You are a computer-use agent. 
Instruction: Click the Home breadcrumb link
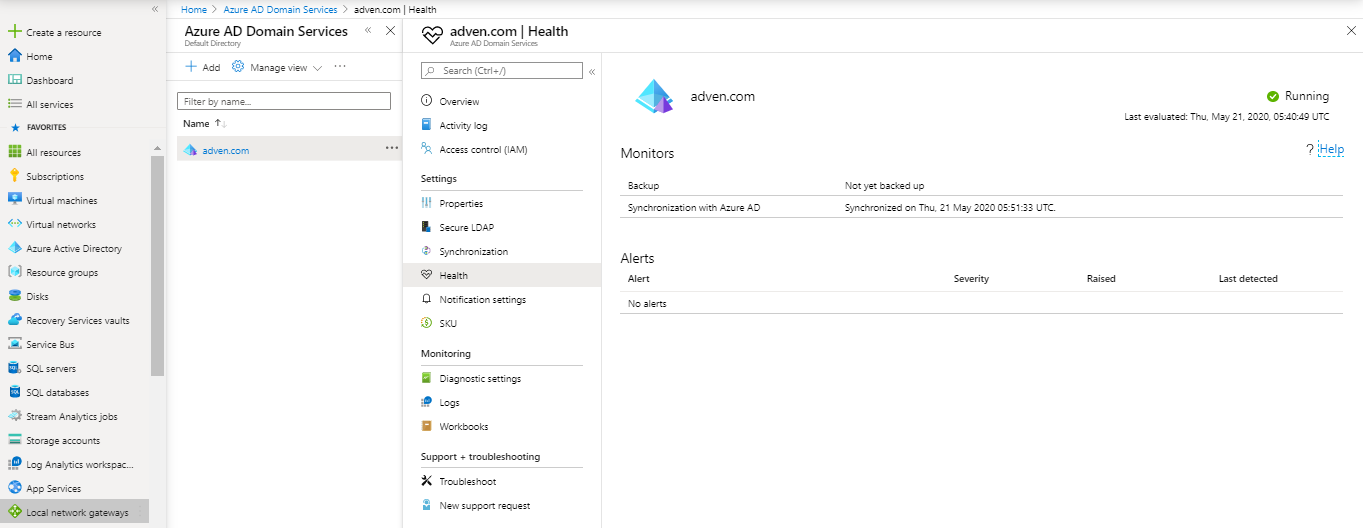[194, 9]
